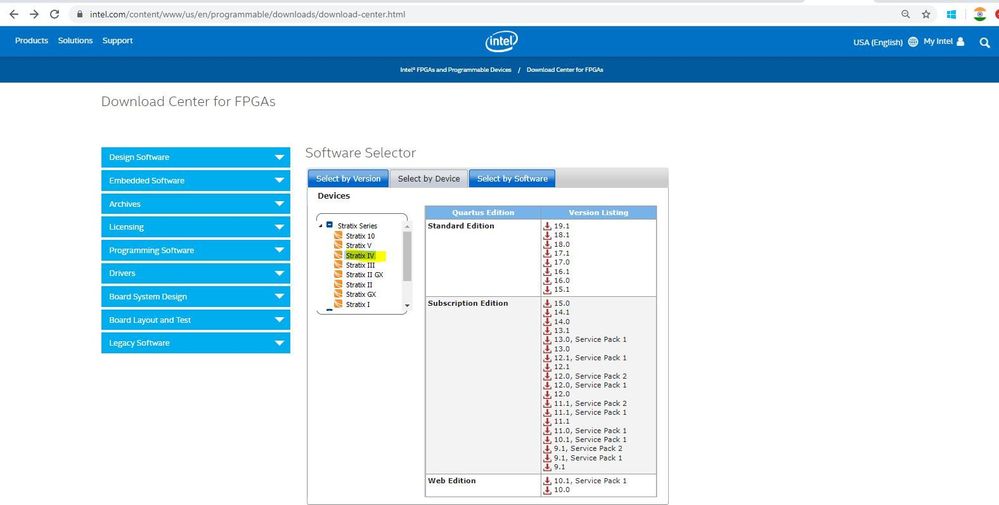Click the browser zoom magnifier icon
Viewport: 999px width, 505px height.
pos(905,15)
